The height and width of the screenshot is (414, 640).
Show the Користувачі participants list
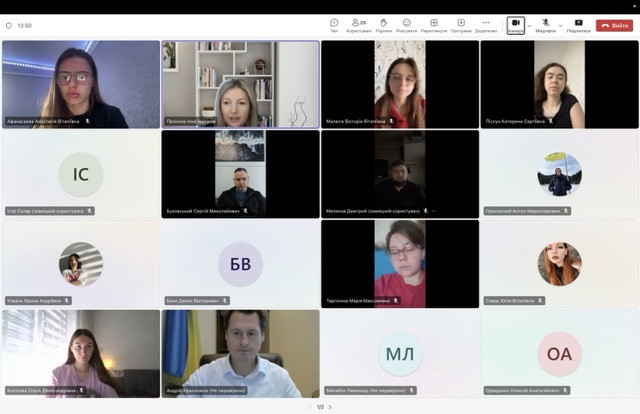[358, 24]
